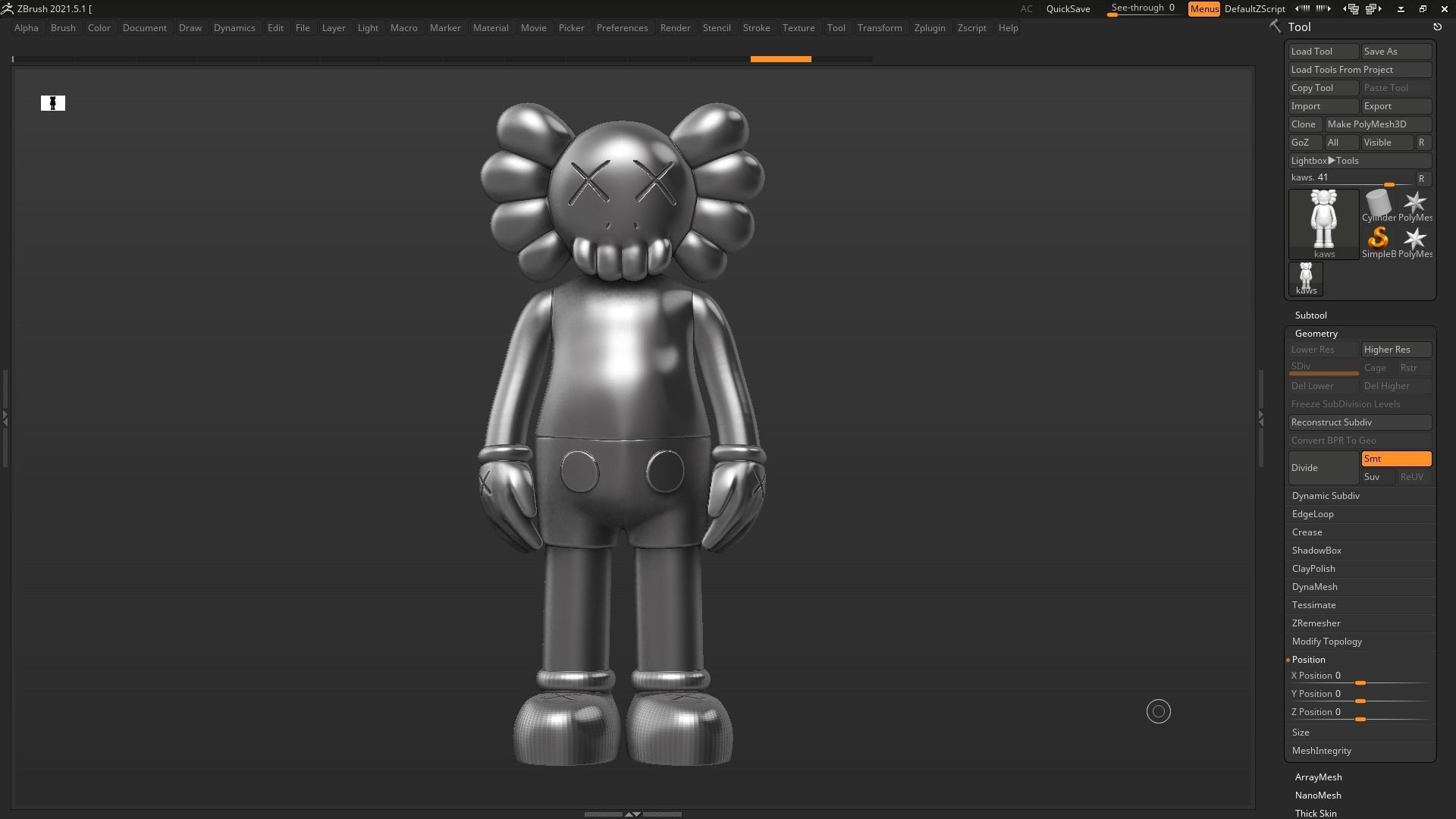Select the PolyMesh star icon beside Cylinder
The width and height of the screenshot is (1456, 819).
[x=1415, y=206]
